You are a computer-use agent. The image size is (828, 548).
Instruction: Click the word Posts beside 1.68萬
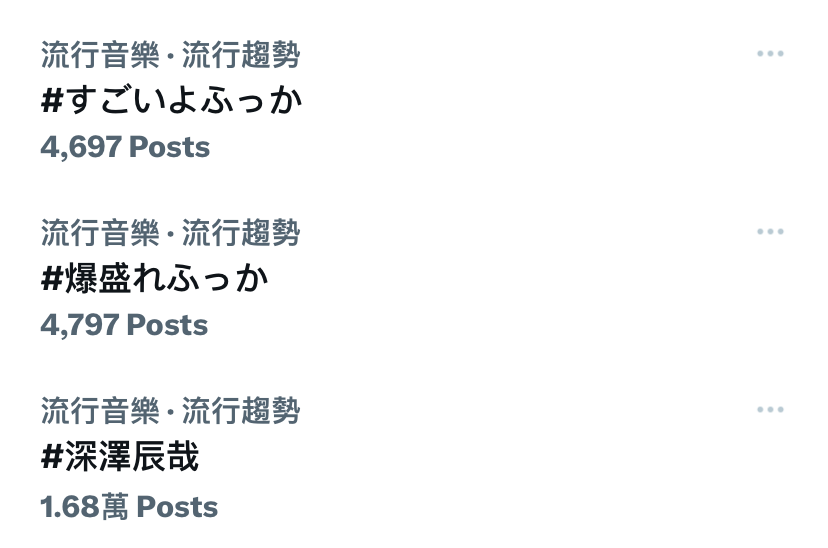click(177, 507)
